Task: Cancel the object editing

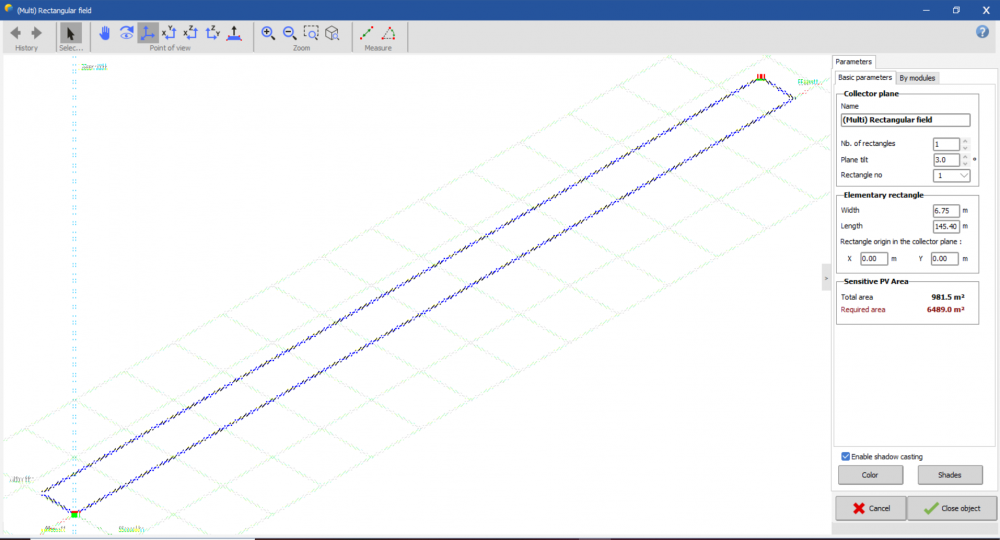Action: coord(871,508)
